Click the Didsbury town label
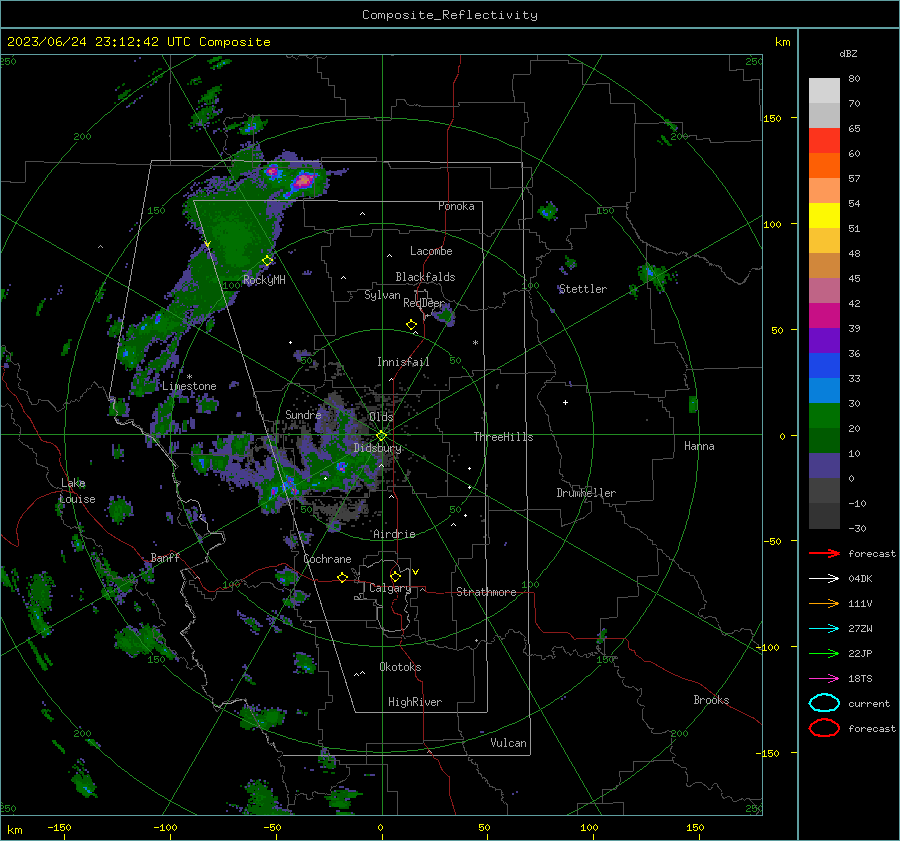 coord(377,448)
